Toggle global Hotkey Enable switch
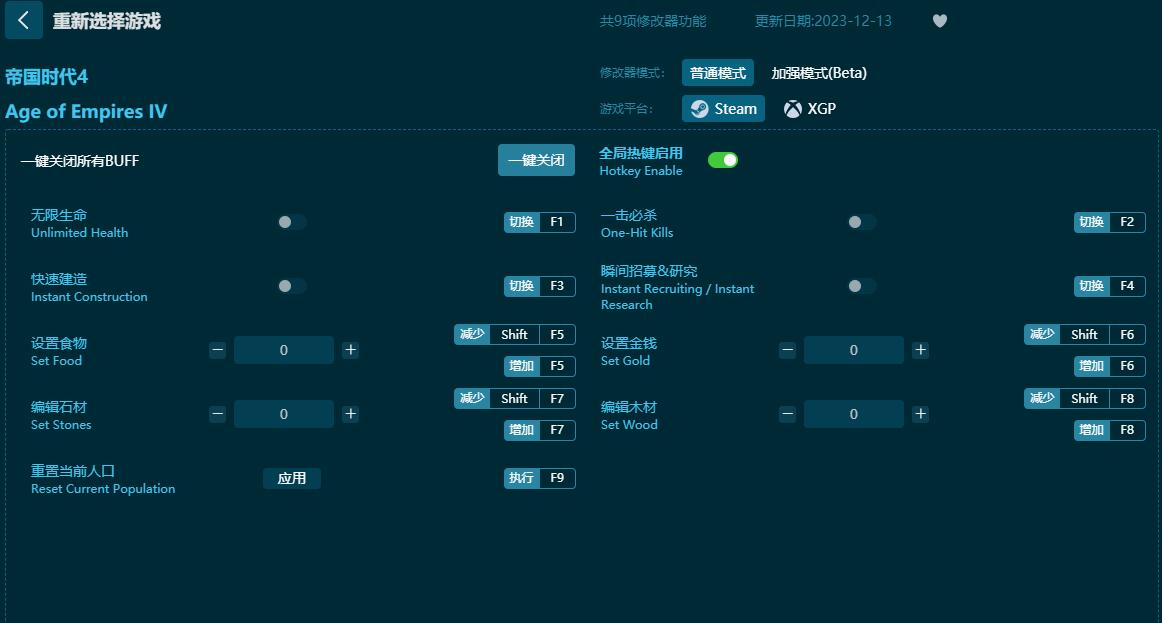Screen dimensions: 1162x623 723,160
